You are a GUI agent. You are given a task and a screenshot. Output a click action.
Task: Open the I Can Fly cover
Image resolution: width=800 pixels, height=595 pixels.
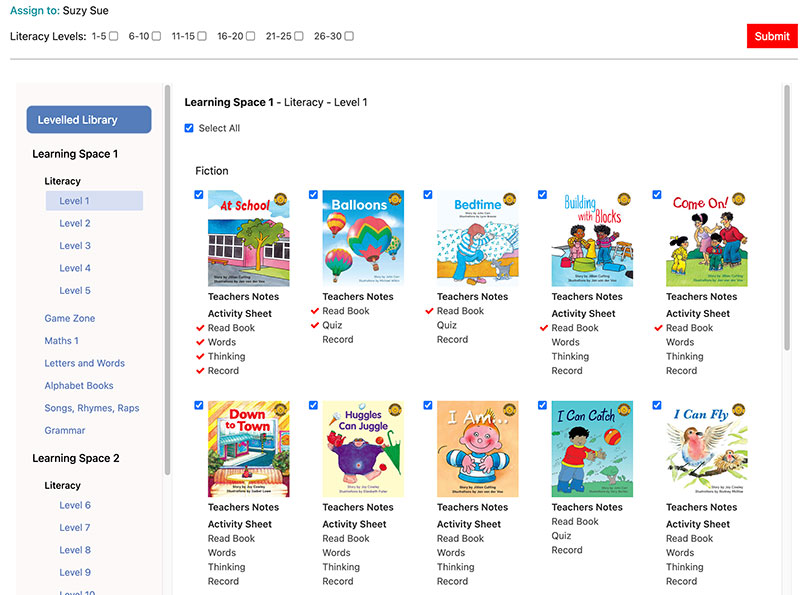706,450
